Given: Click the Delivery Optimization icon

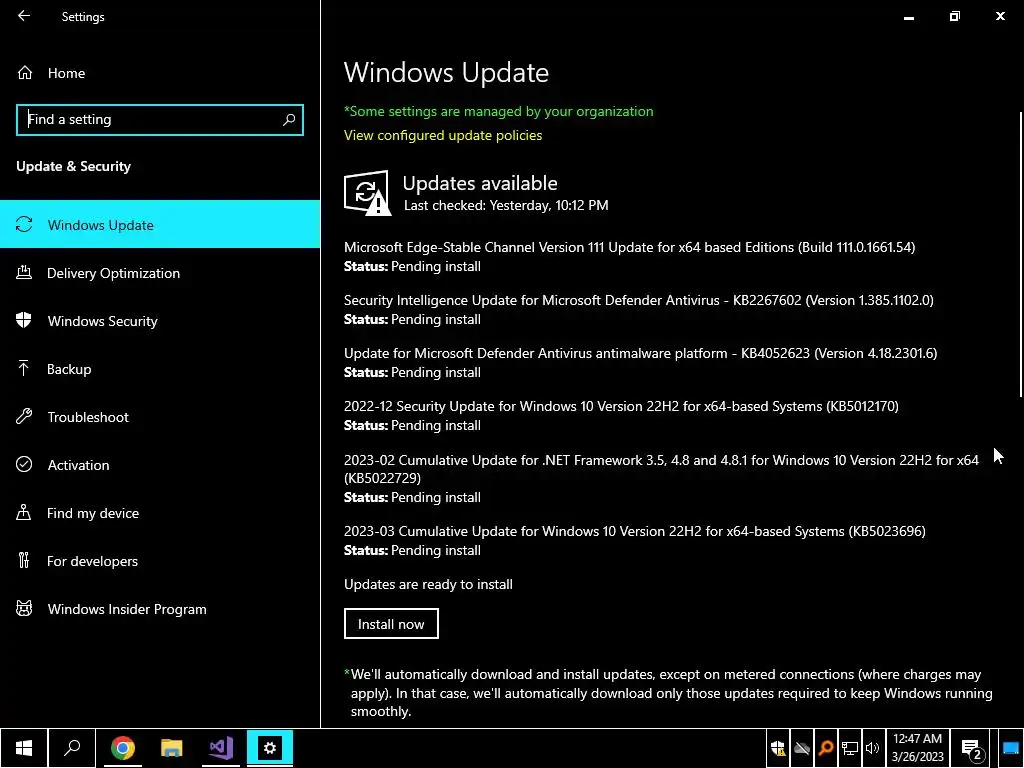Looking at the screenshot, I should pos(24,272).
